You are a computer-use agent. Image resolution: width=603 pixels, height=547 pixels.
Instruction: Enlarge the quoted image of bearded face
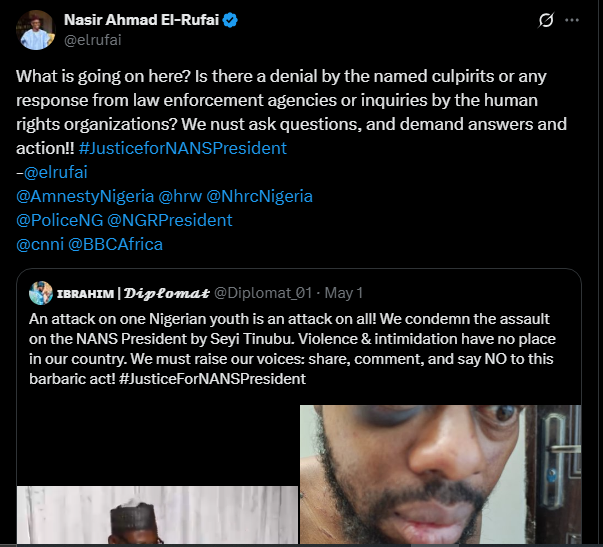pos(440,475)
